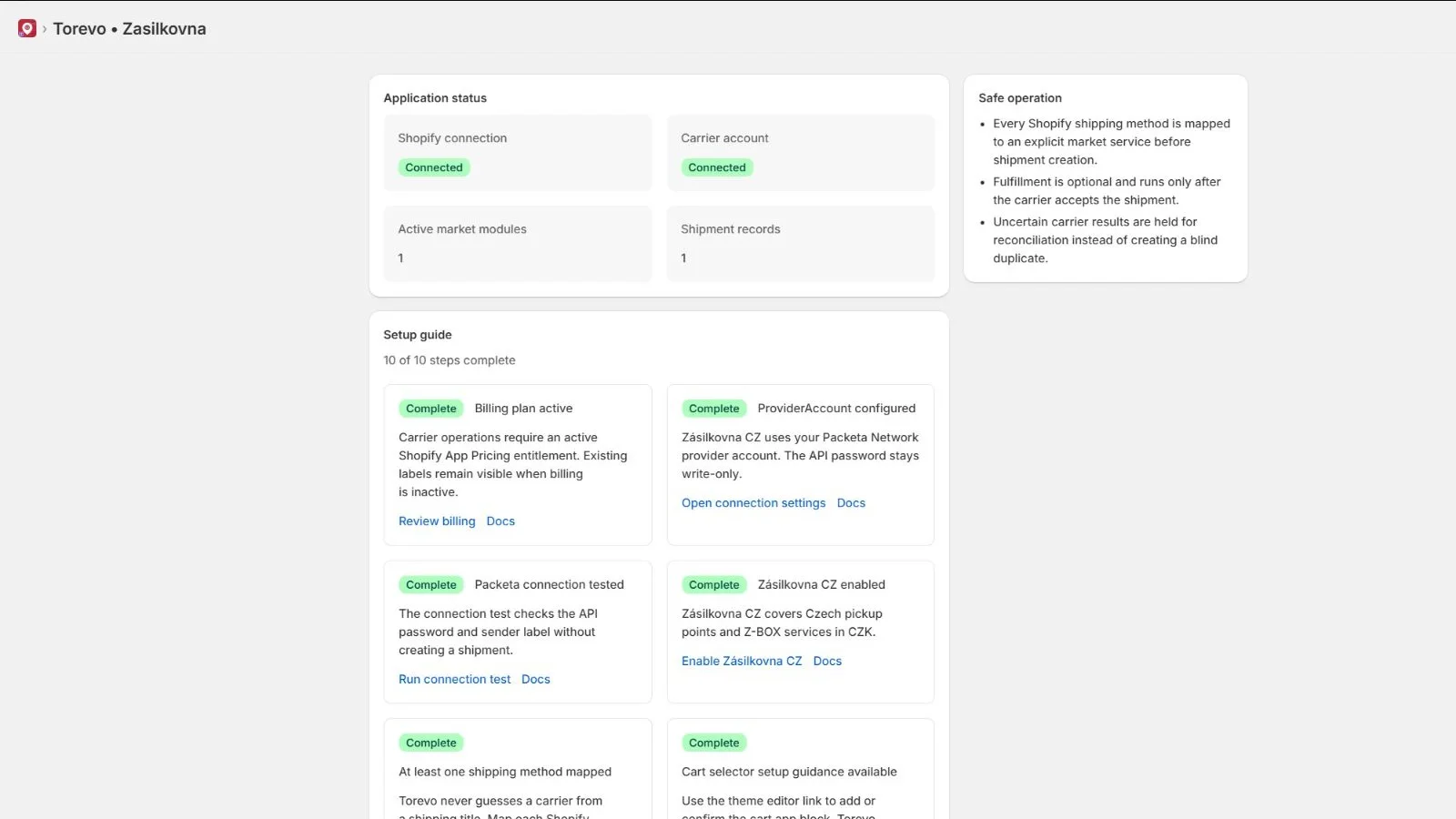
Task: Click Connected badge under Shopify connection
Action: [434, 167]
